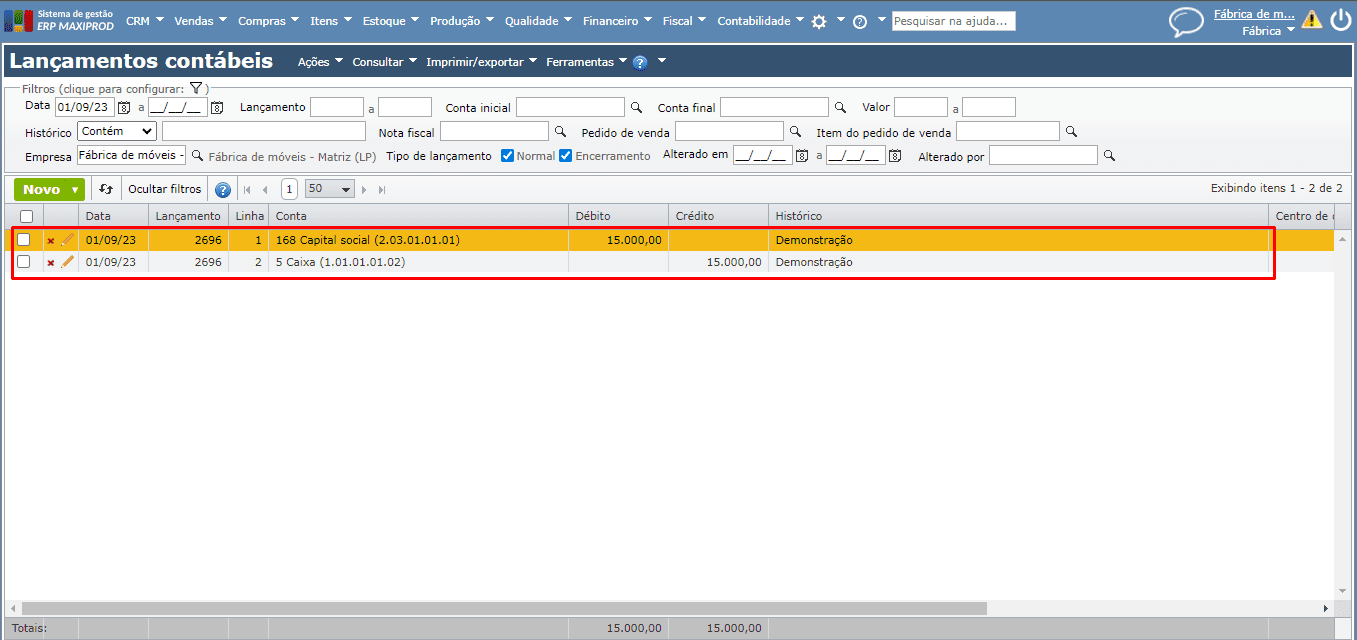The width and height of the screenshot is (1357, 640).
Task: Delete the Caixa line via red X
Action: coord(51,262)
